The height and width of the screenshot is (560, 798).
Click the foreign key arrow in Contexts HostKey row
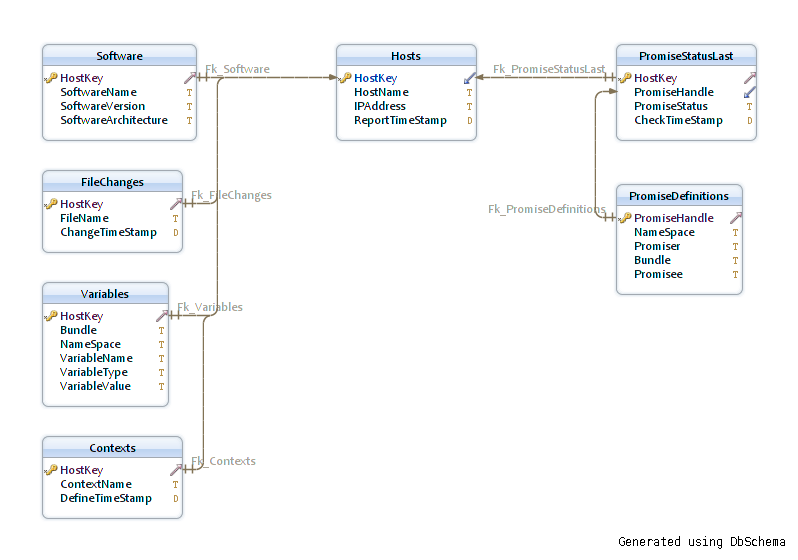pos(176,470)
